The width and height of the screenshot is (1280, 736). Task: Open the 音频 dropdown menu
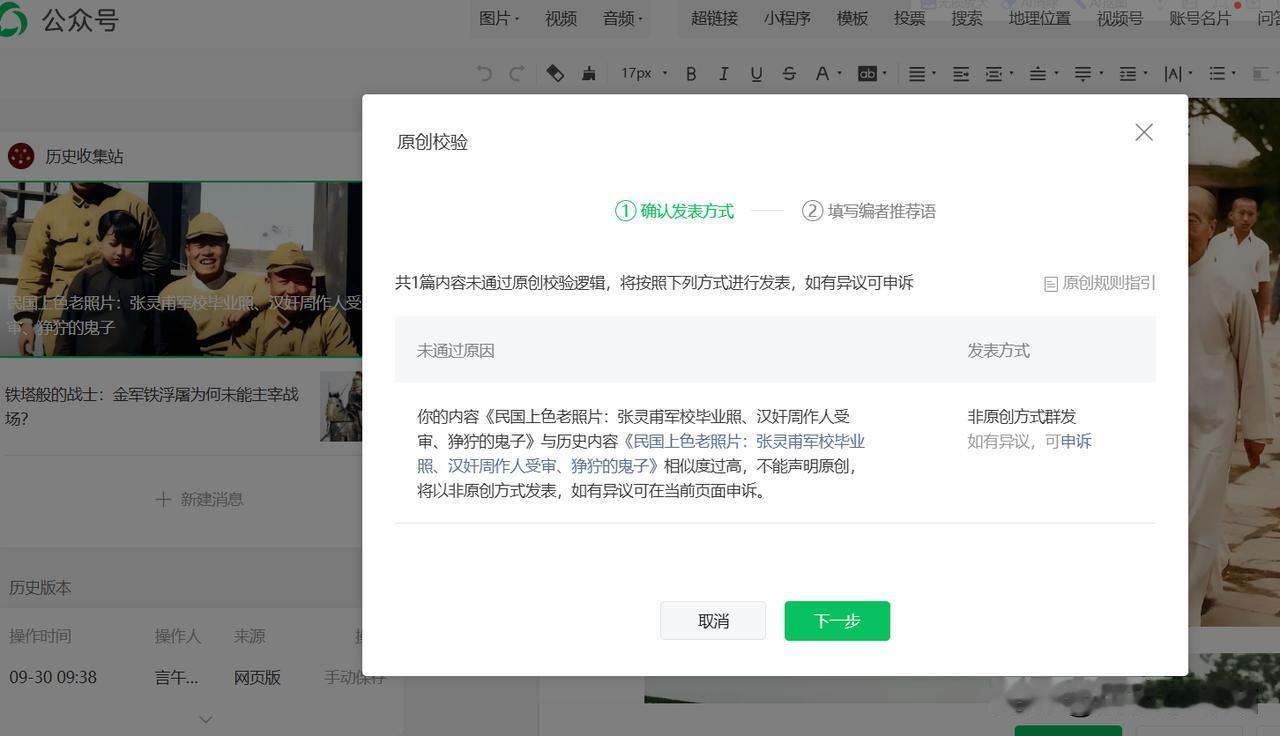tap(621, 18)
